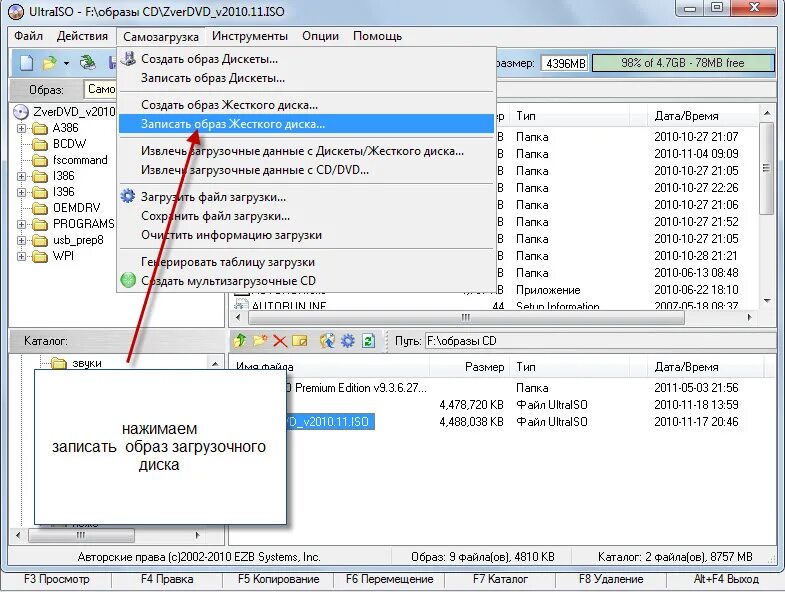The width and height of the screenshot is (785, 592).
Task: Open the Действия menu
Action: [82, 36]
